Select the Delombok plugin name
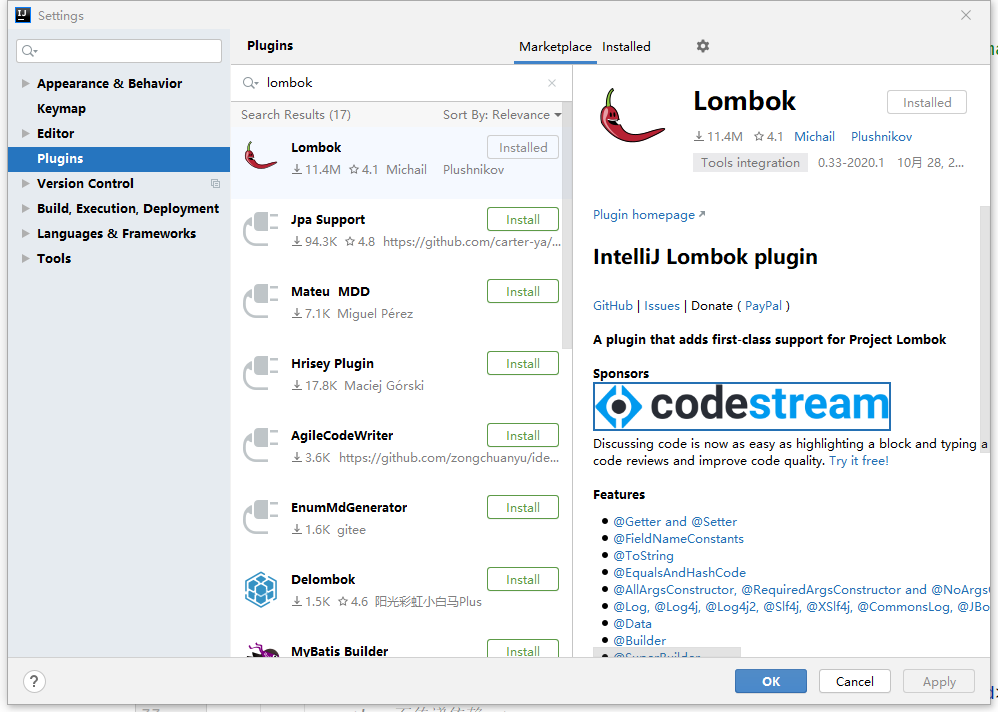Screen dimensions: 998x712 pos(323,579)
